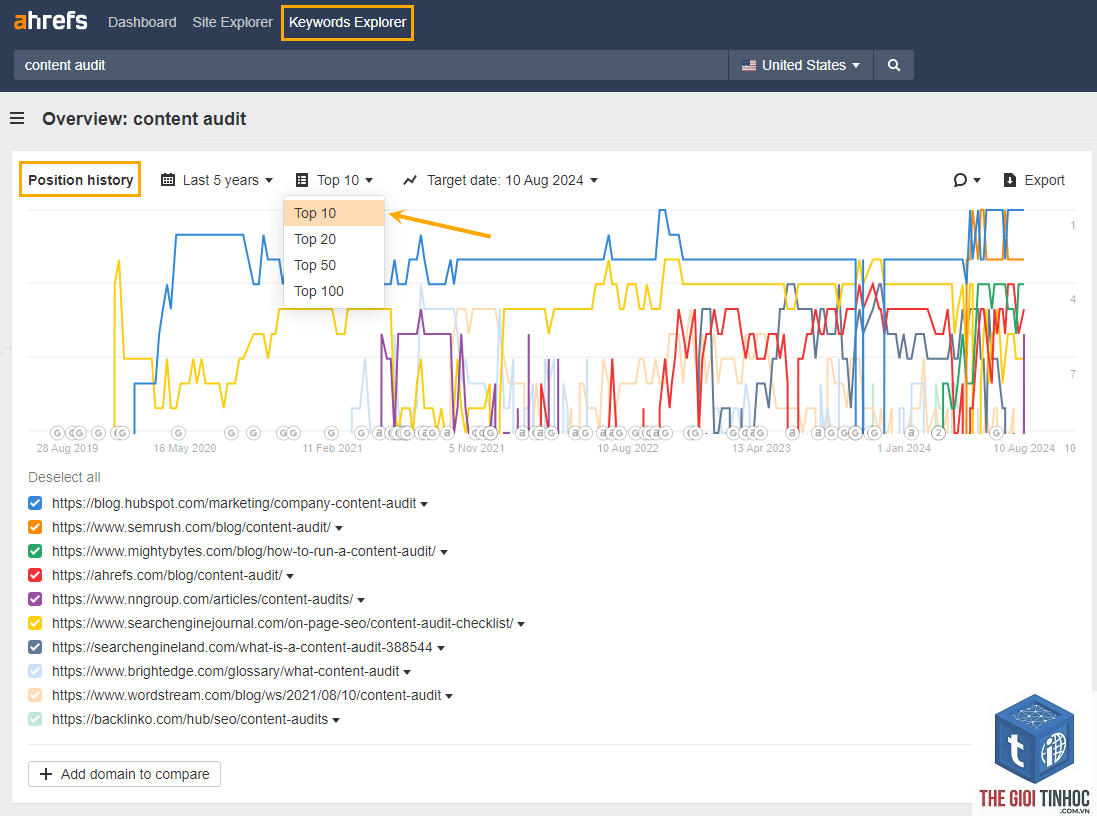This screenshot has width=1097, height=816.
Task: Click the 28 Aug 2019 axis date label
Action: [67, 448]
